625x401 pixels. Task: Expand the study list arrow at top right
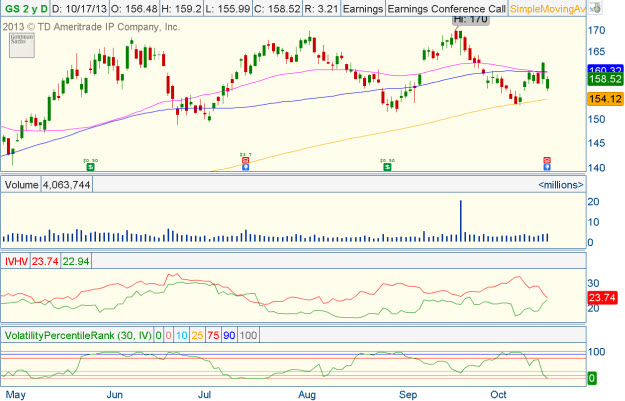tap(596, 8)
